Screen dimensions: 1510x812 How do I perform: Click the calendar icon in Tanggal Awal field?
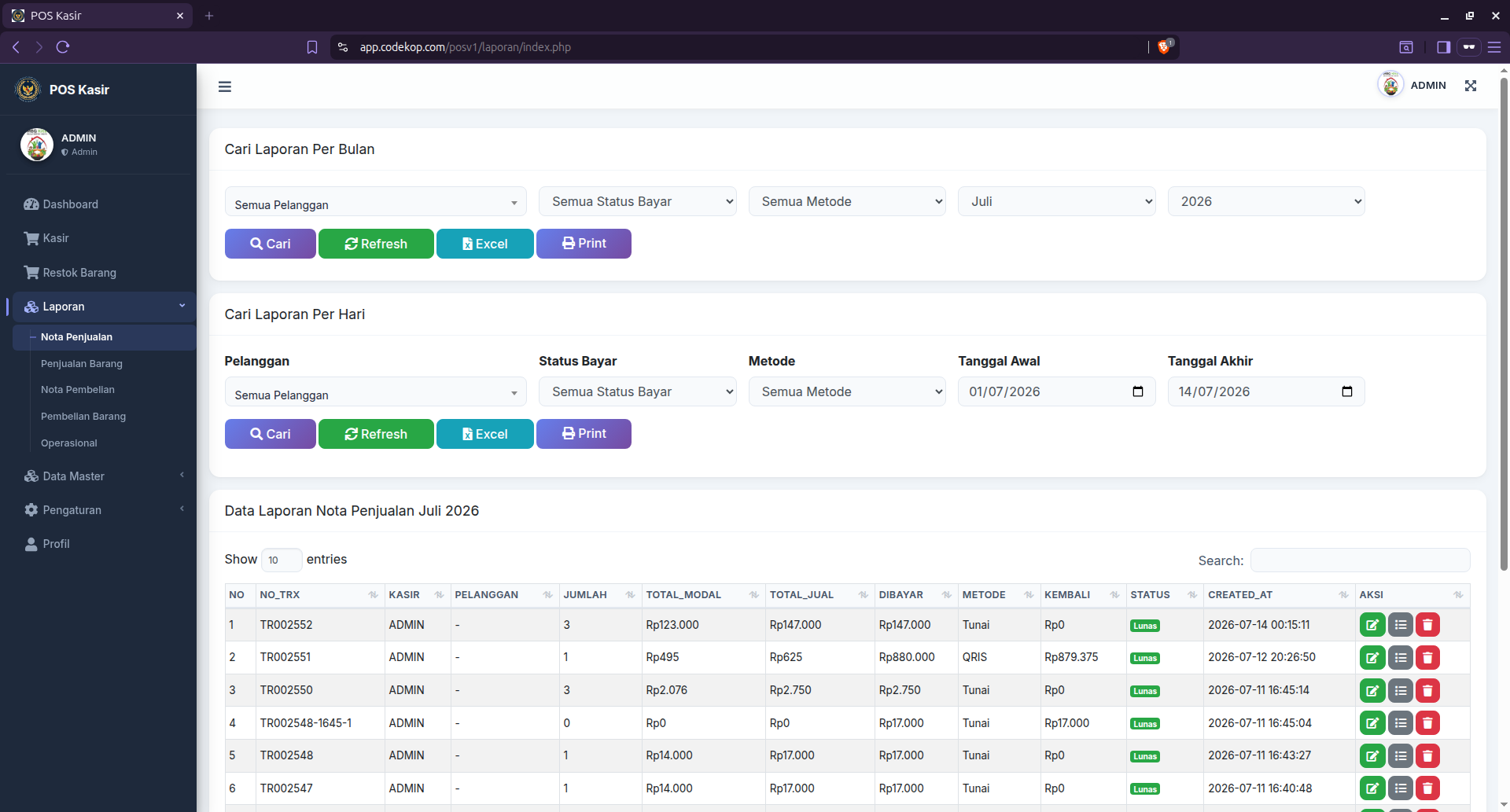coord(1138,391)
